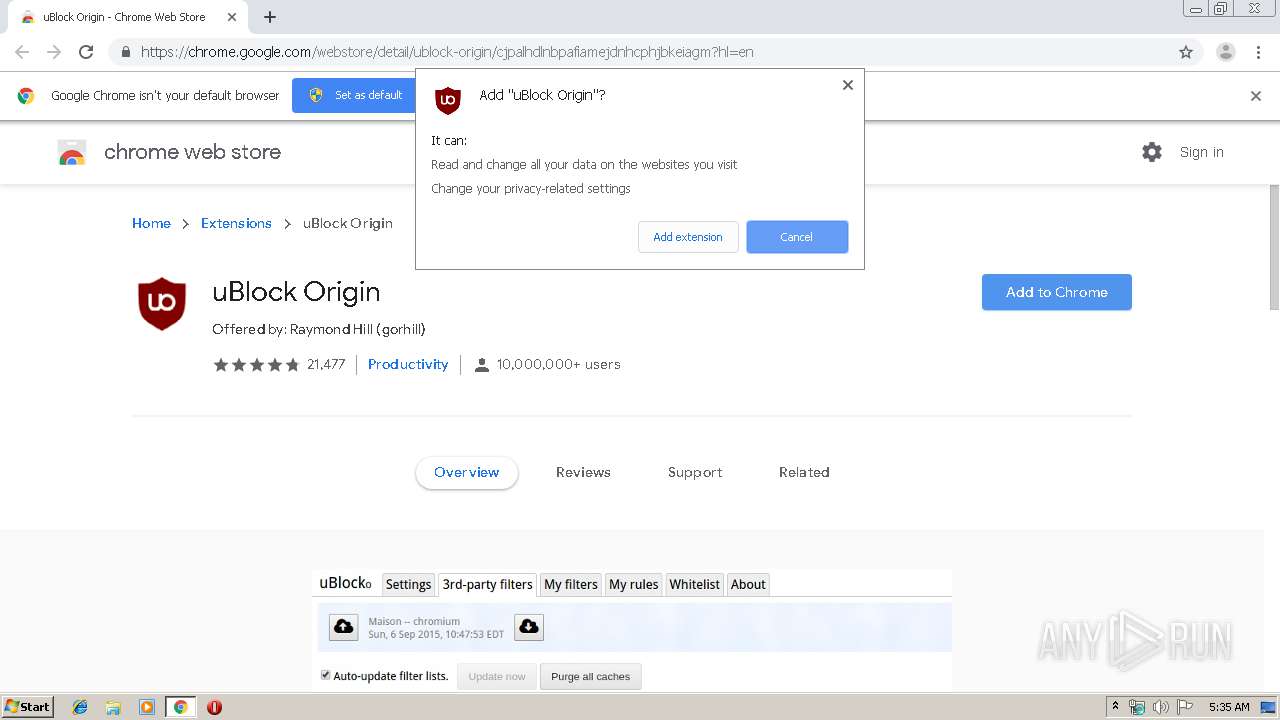Open Internet Explorer from taskbar
1280x720 pixels.
click(80, 707)
